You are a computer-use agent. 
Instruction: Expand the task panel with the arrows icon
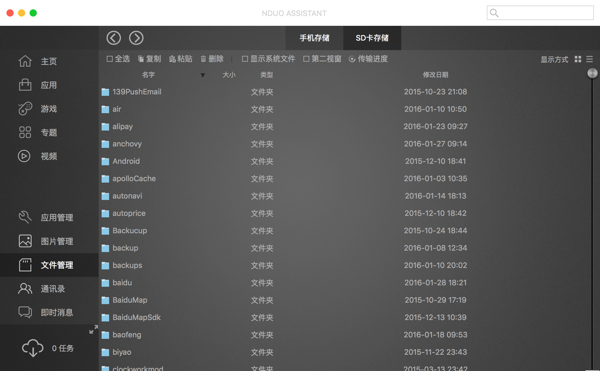tap(93, 329)
